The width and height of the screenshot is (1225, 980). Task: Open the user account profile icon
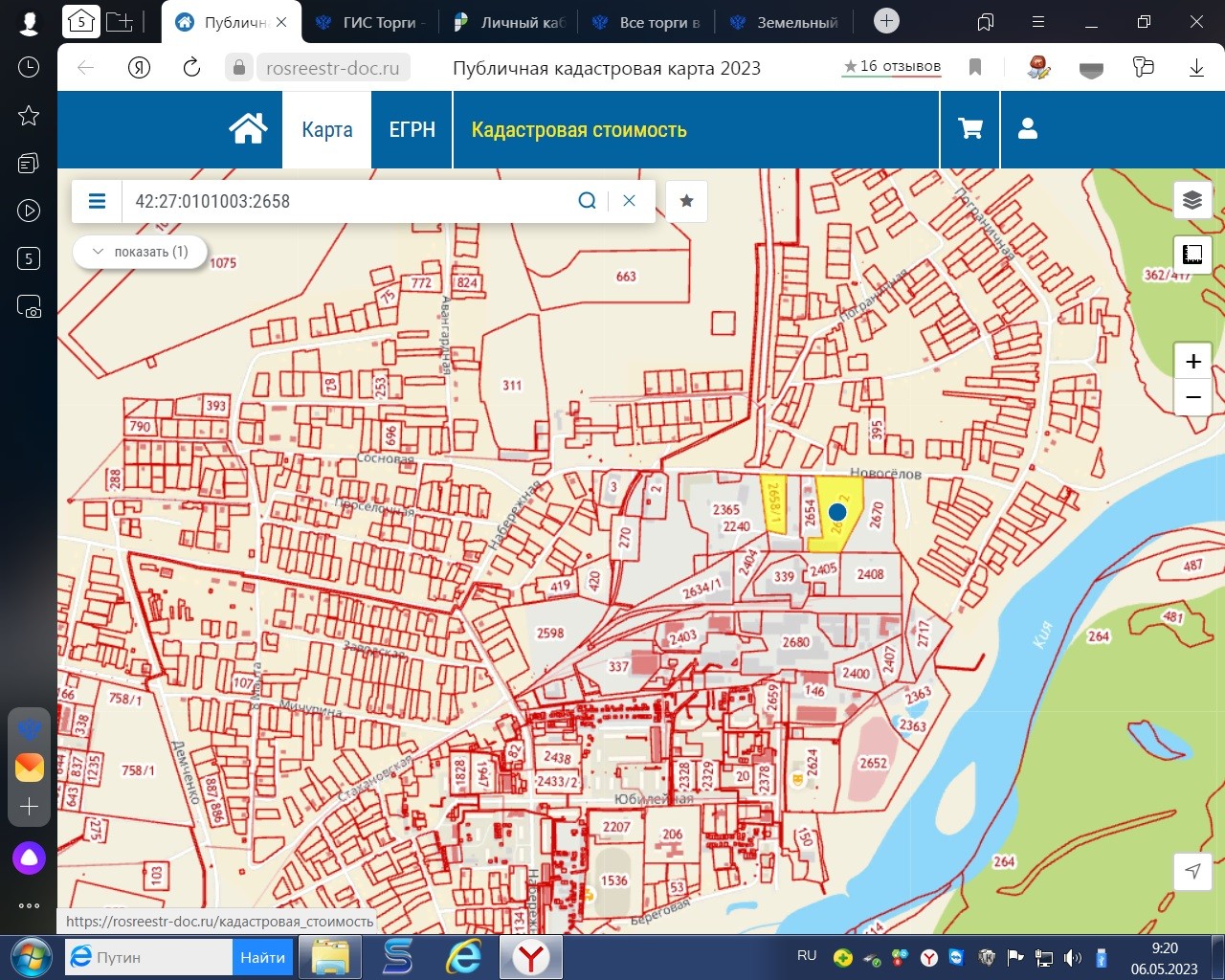tap(1028, 129)
